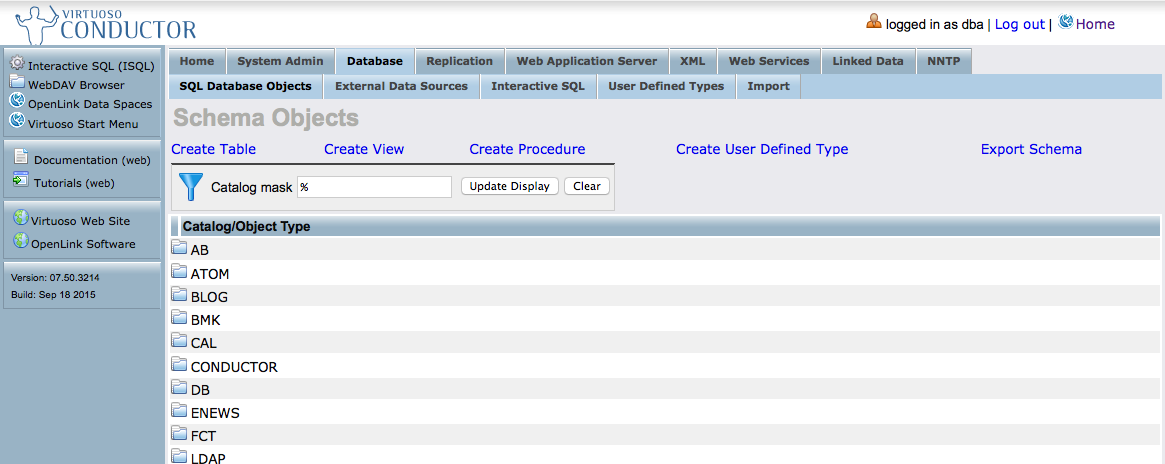Screen dimensions: 1165x464
Task: Click the Export Schema link
Action: click(x=1031, y=149)
